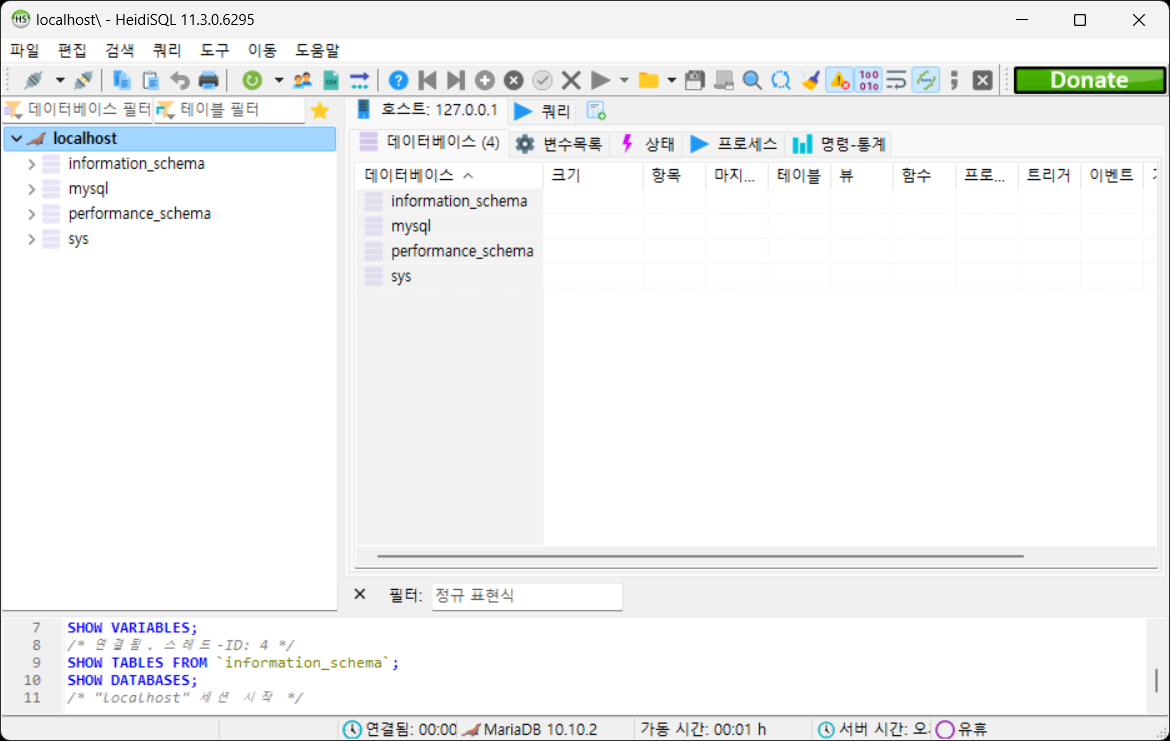Disconnect using the crossed plug icon
1170x741 pixels.
84,80
